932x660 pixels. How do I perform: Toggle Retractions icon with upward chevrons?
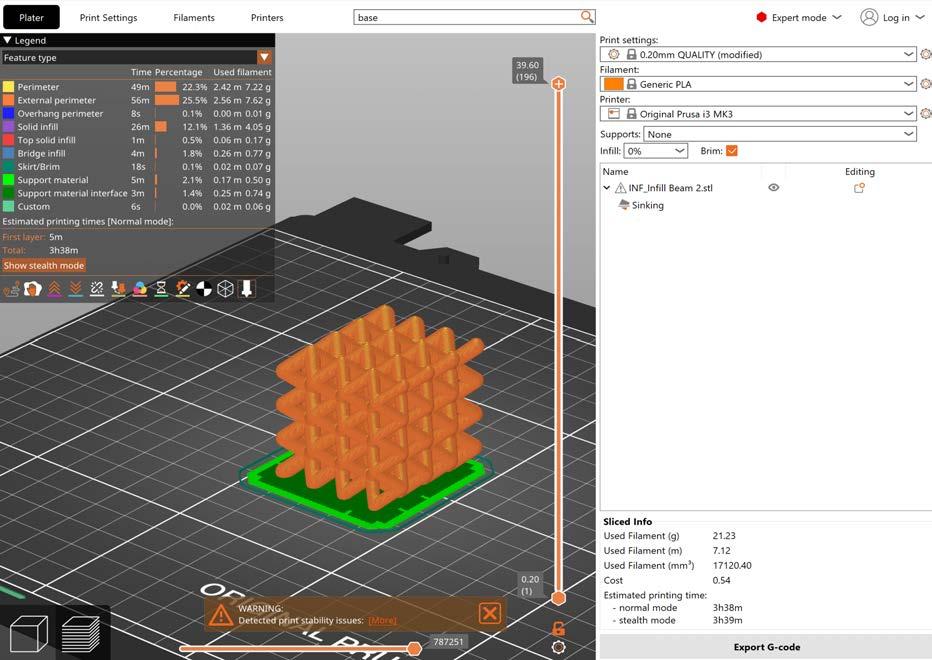54,290
